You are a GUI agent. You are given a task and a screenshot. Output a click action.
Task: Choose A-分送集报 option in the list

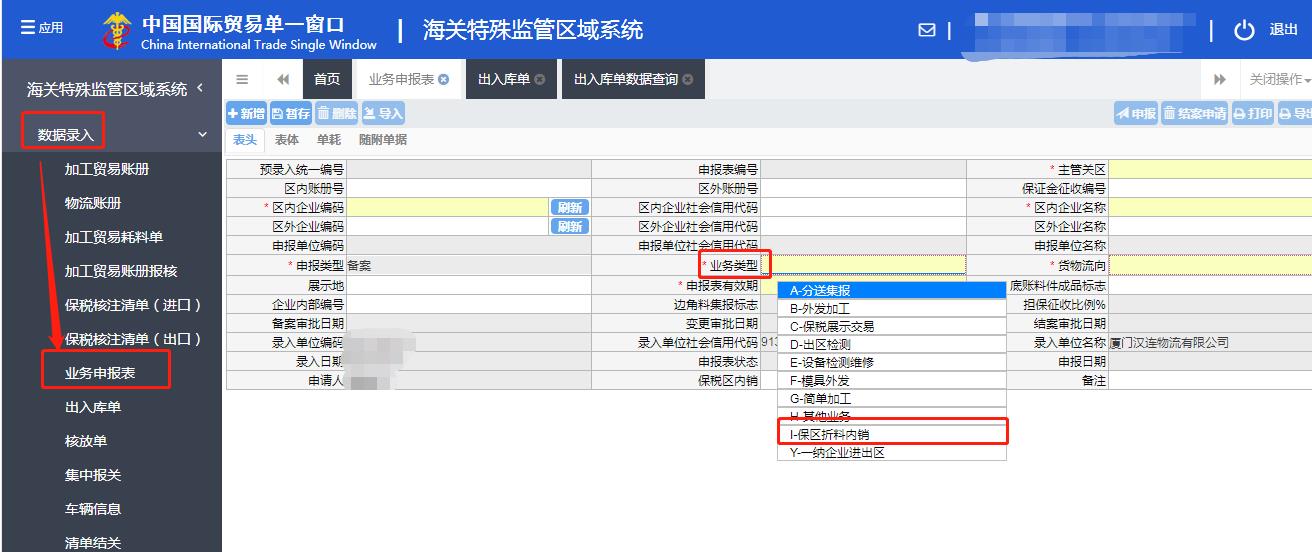[891, 291]
